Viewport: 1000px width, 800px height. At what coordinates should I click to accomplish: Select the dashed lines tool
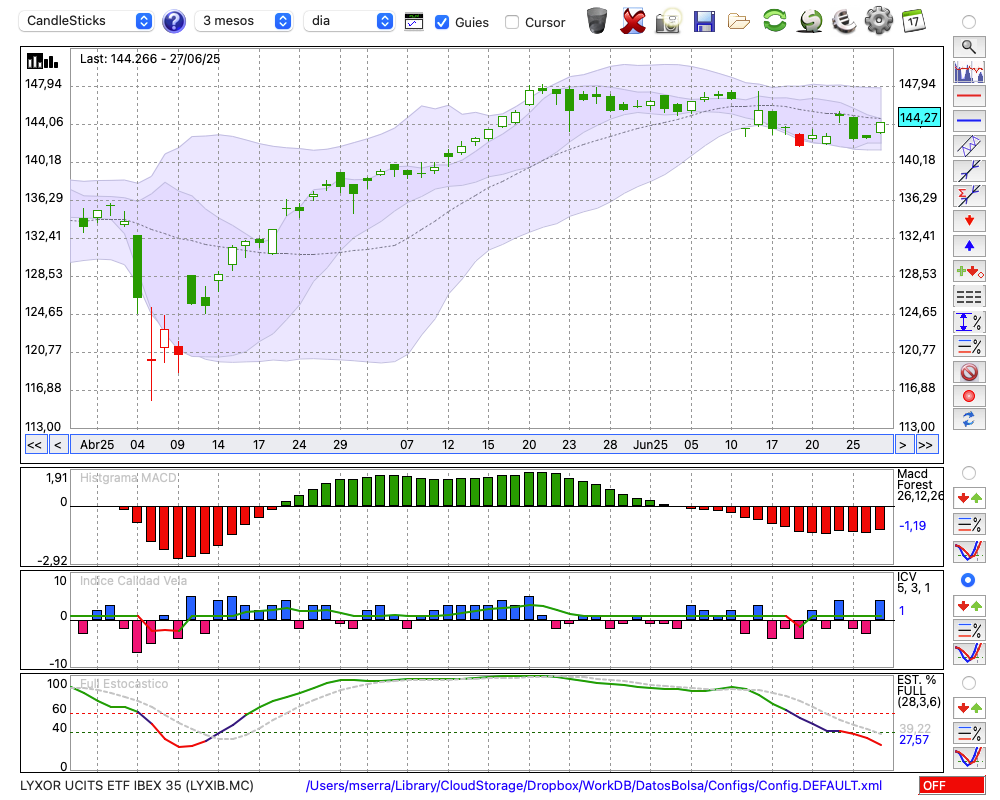(x=969, y=296)
